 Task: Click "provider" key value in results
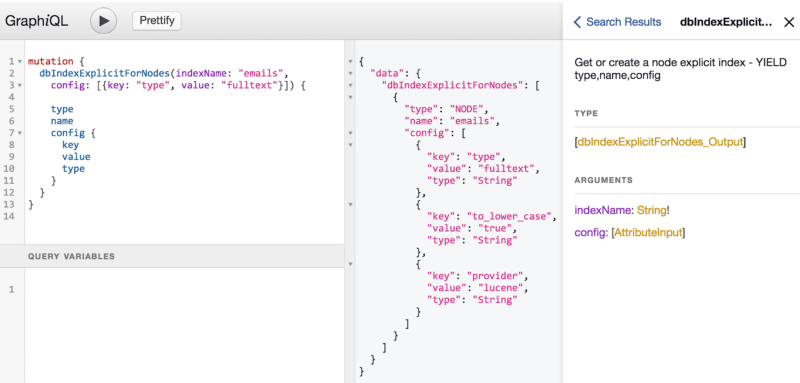(x=494, y=276)
